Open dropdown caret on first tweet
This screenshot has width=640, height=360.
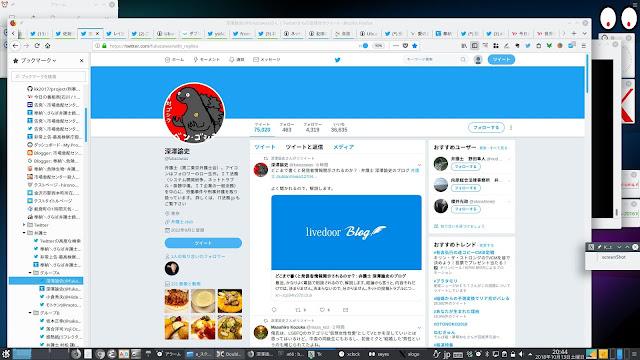(x=419, y=165)
